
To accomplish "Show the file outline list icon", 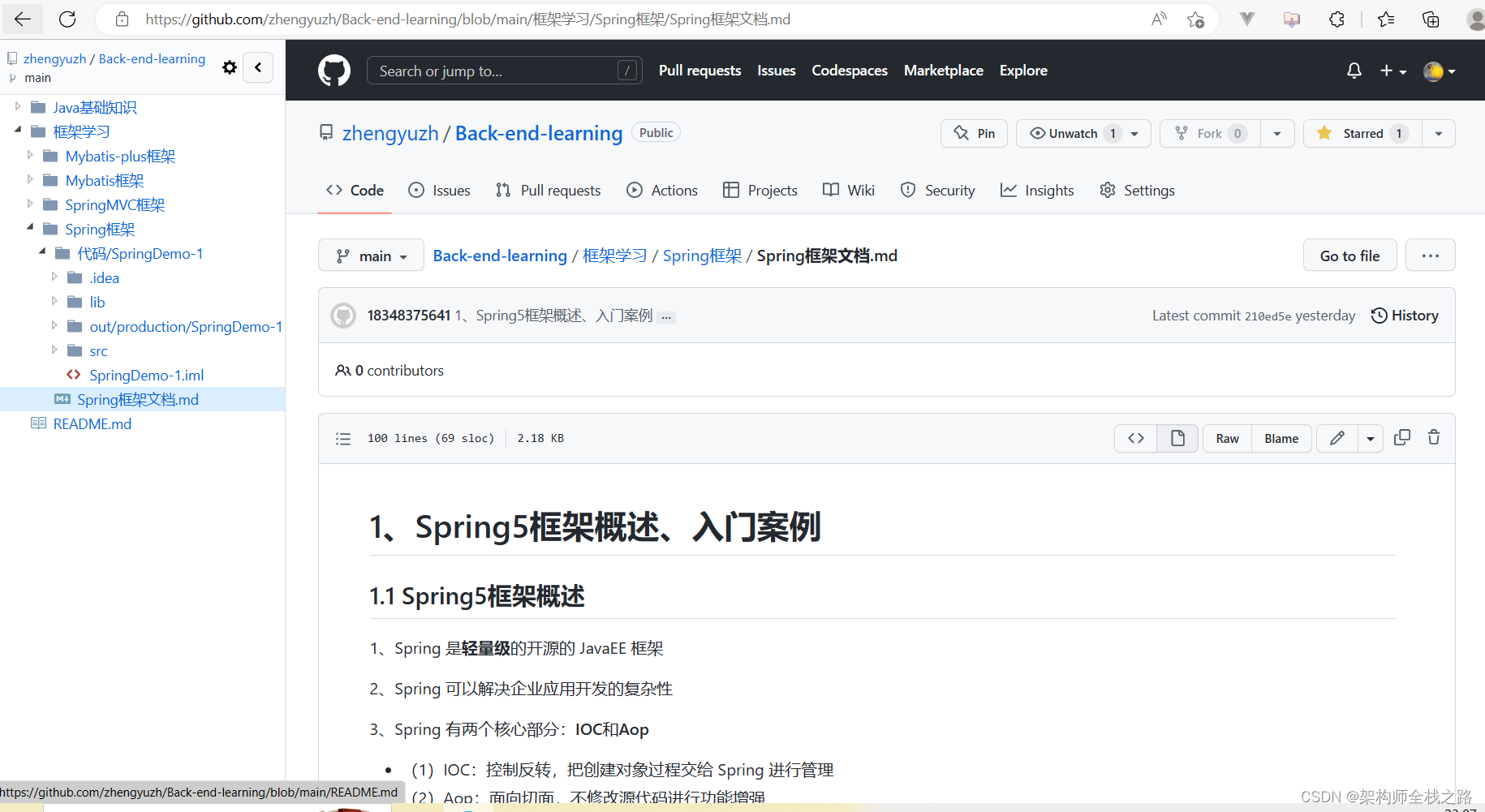I will tap(343, 439).
